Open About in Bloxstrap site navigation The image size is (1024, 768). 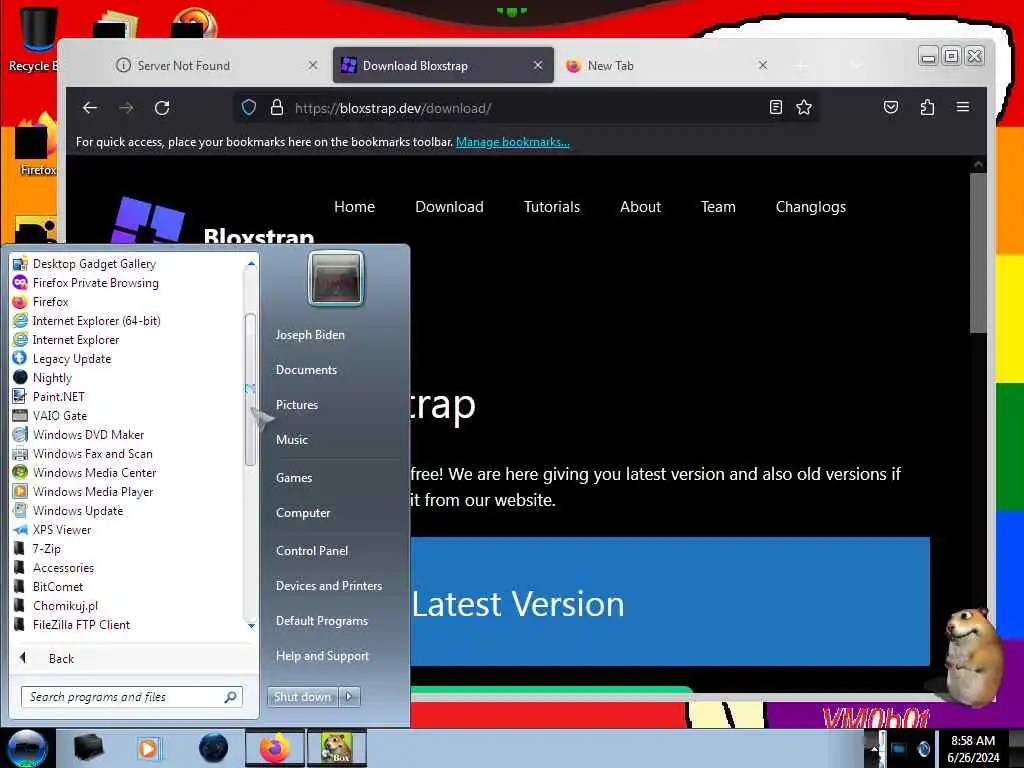(641, 207)
